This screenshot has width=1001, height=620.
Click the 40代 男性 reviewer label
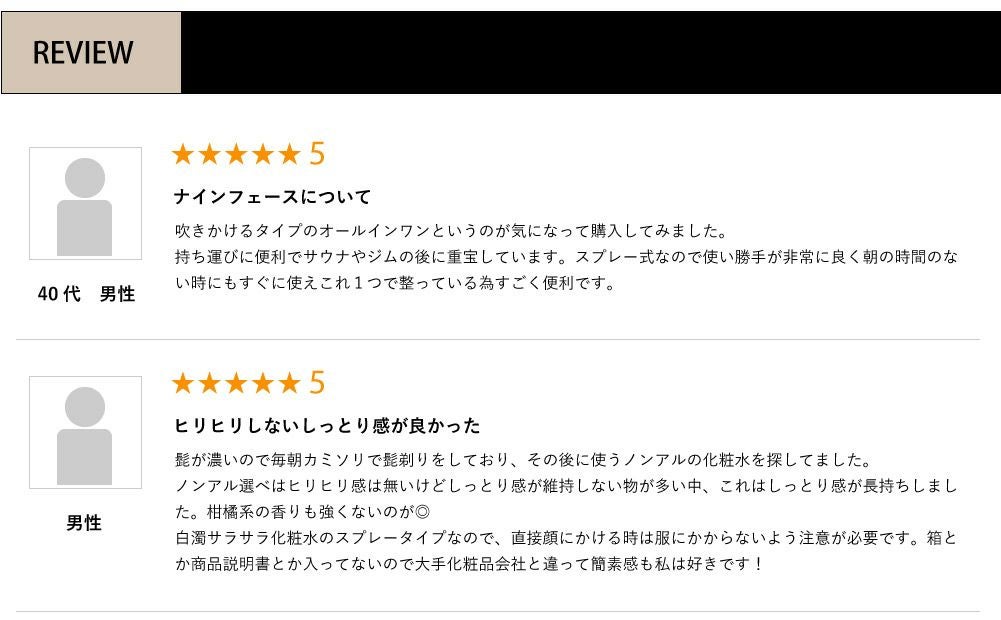(85, 295)
